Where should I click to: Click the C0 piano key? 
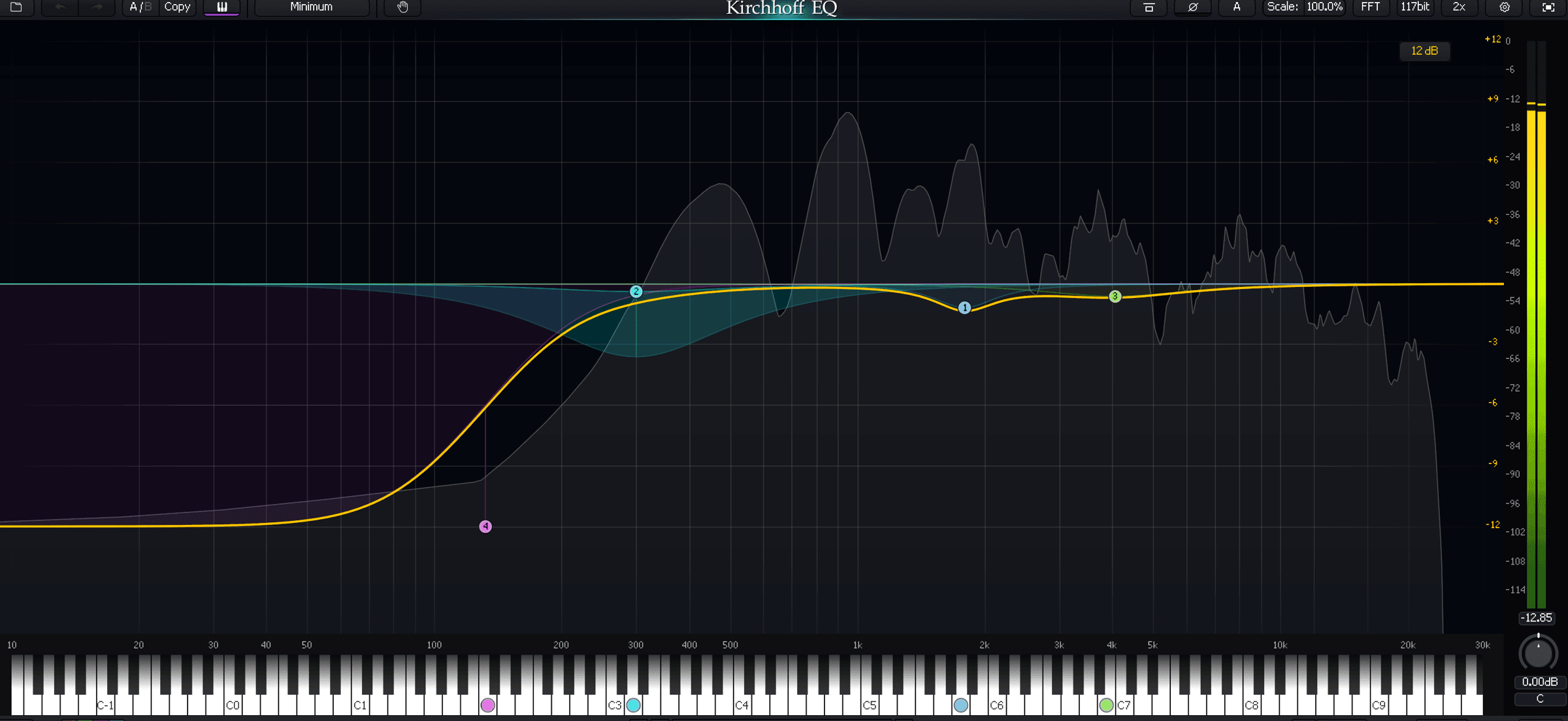[x=233, y=705]
